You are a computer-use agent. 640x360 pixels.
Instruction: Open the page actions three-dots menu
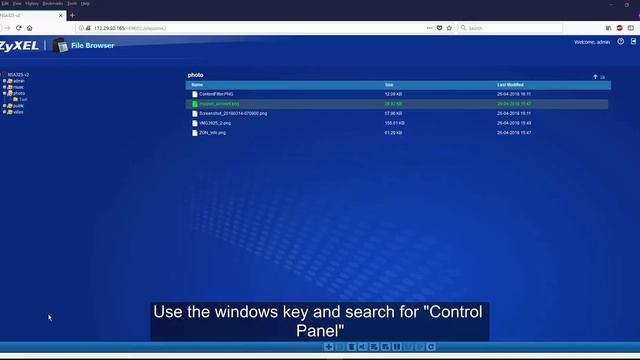click(x=429, y=28)
